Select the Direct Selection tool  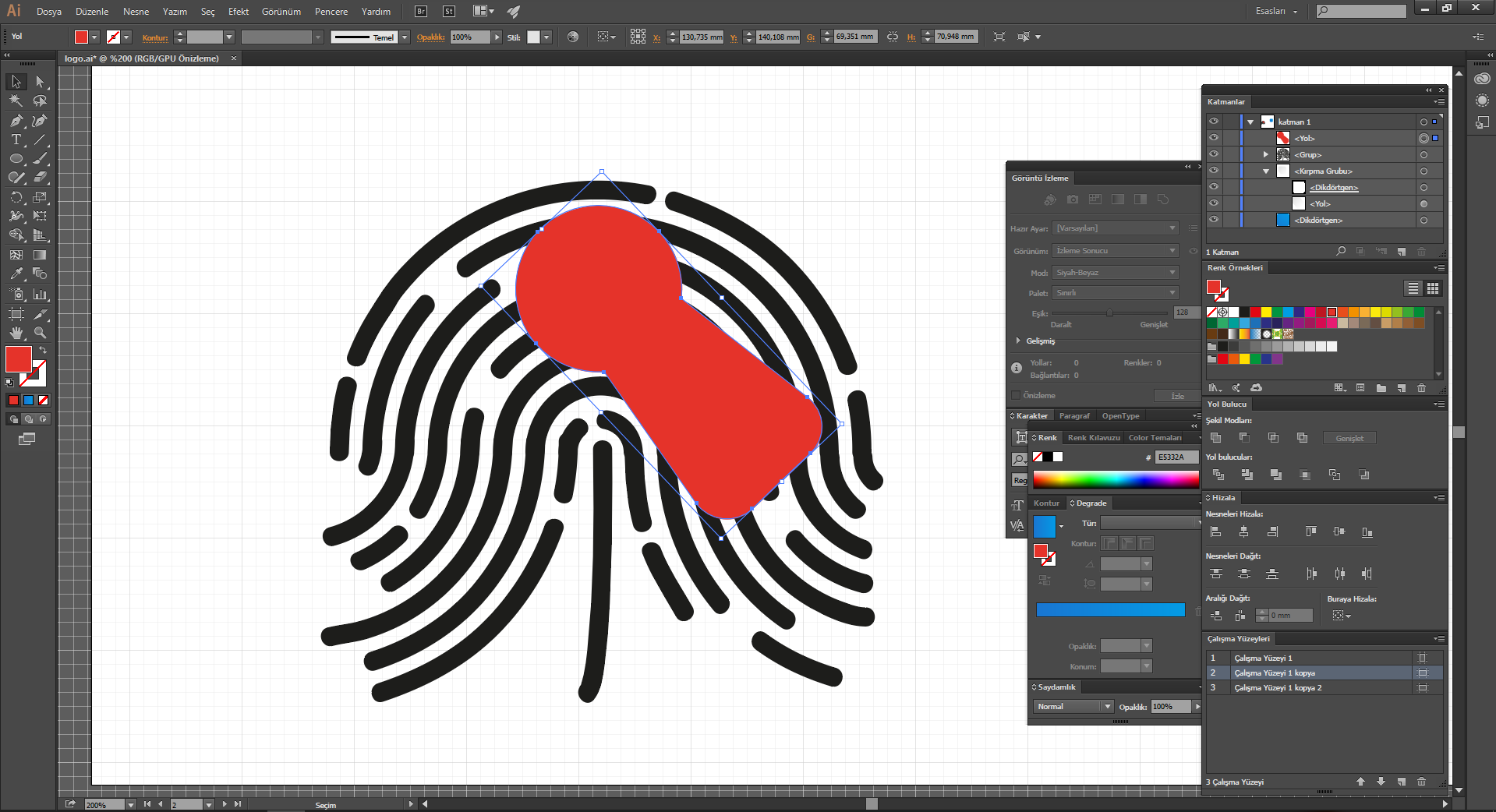(40, 82)
